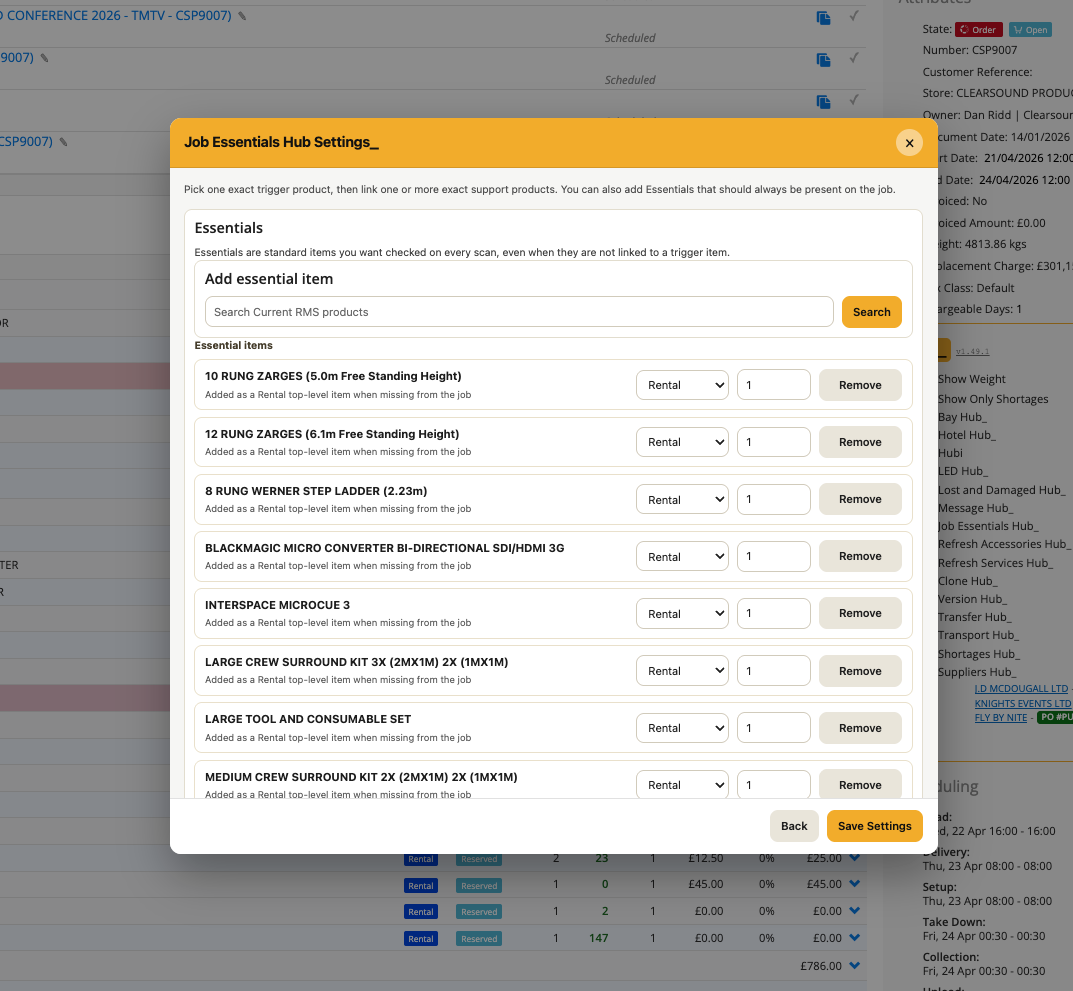Click quantity field for MEDIUM CREW SURROUND KIT
Image resolution: width=1073 pixels, height=991 pixels.
[773, 784]
